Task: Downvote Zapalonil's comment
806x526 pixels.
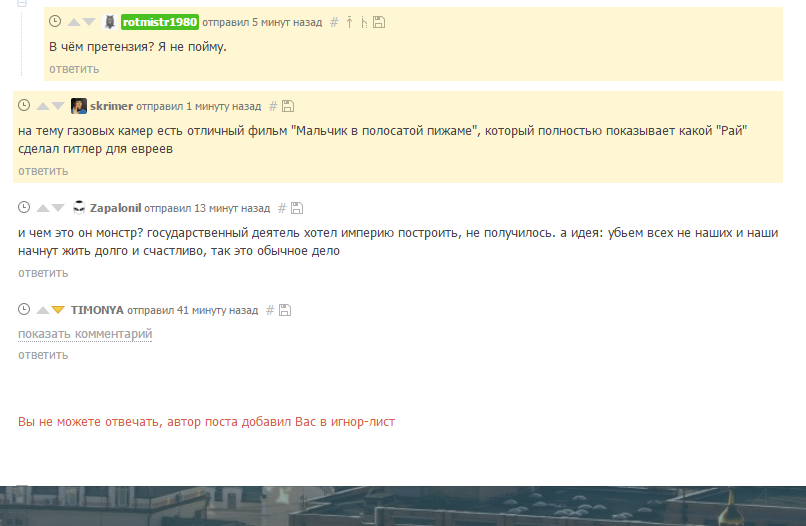Action: click(58, 208)
